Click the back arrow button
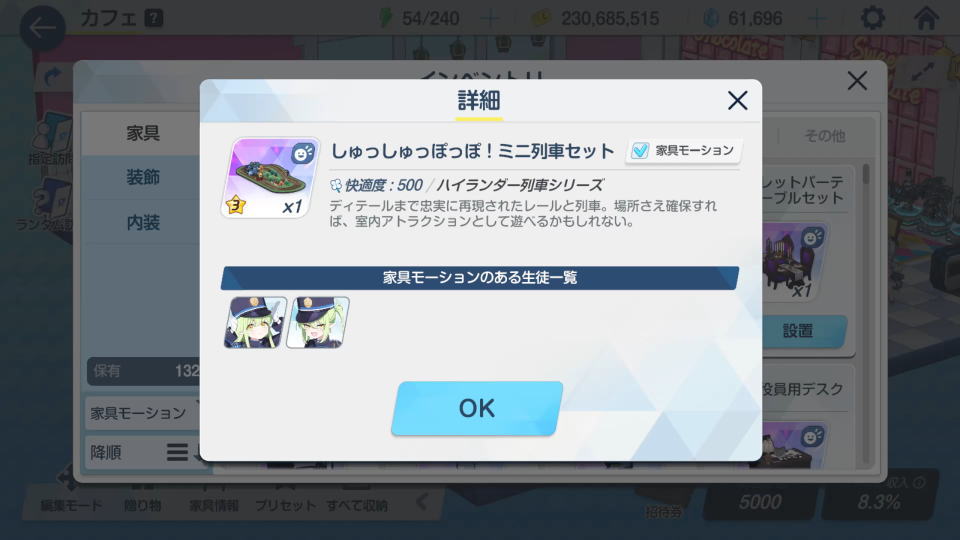The image size is (960, 540). click(x=42, y=28)
